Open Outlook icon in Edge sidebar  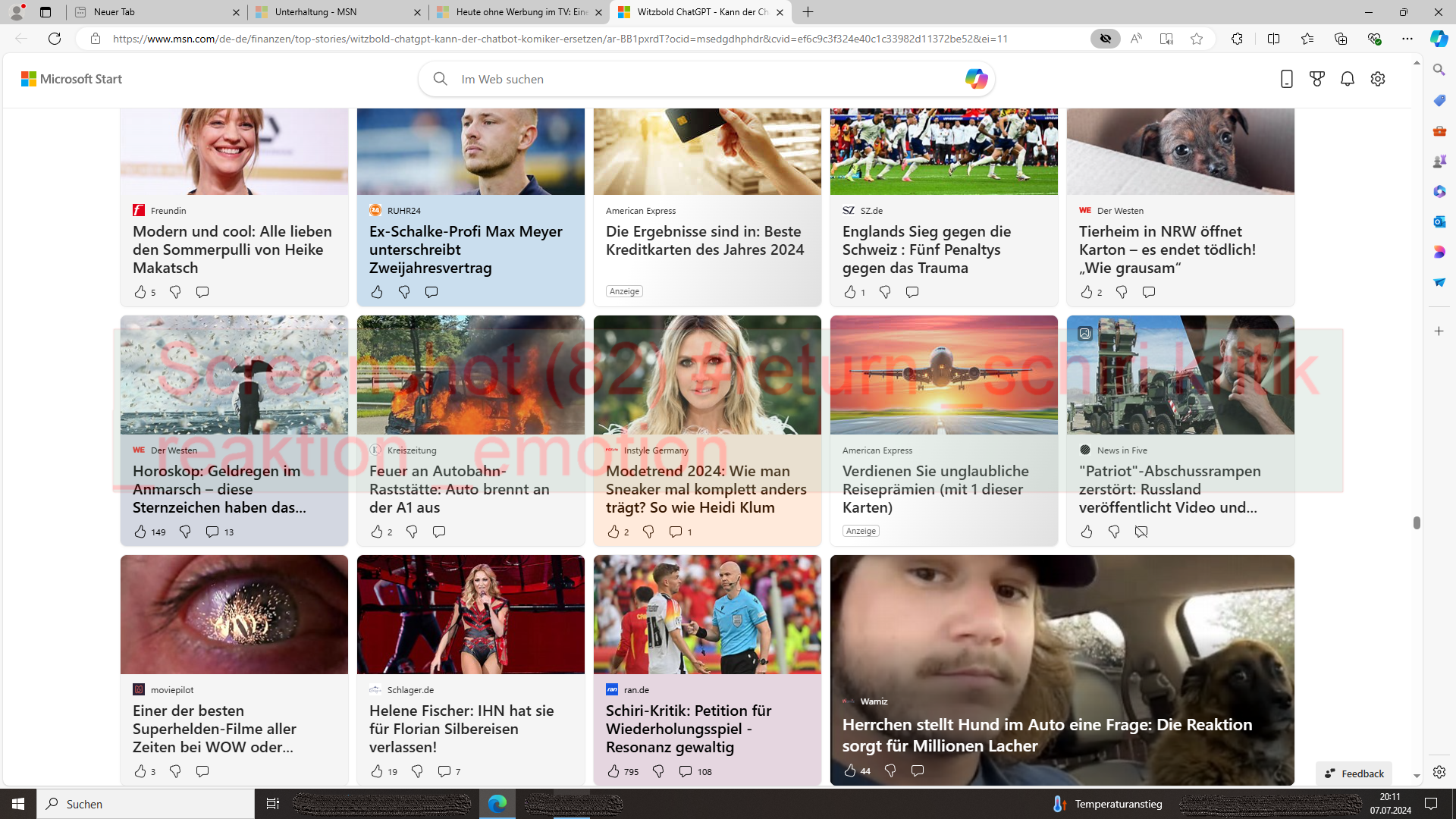1439,221
